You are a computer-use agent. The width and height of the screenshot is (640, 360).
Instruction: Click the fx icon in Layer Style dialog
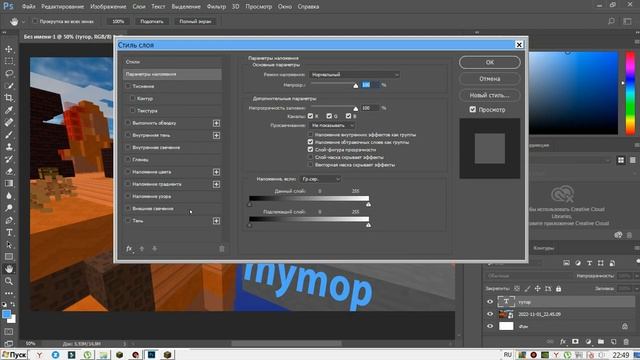coord(129,249)
